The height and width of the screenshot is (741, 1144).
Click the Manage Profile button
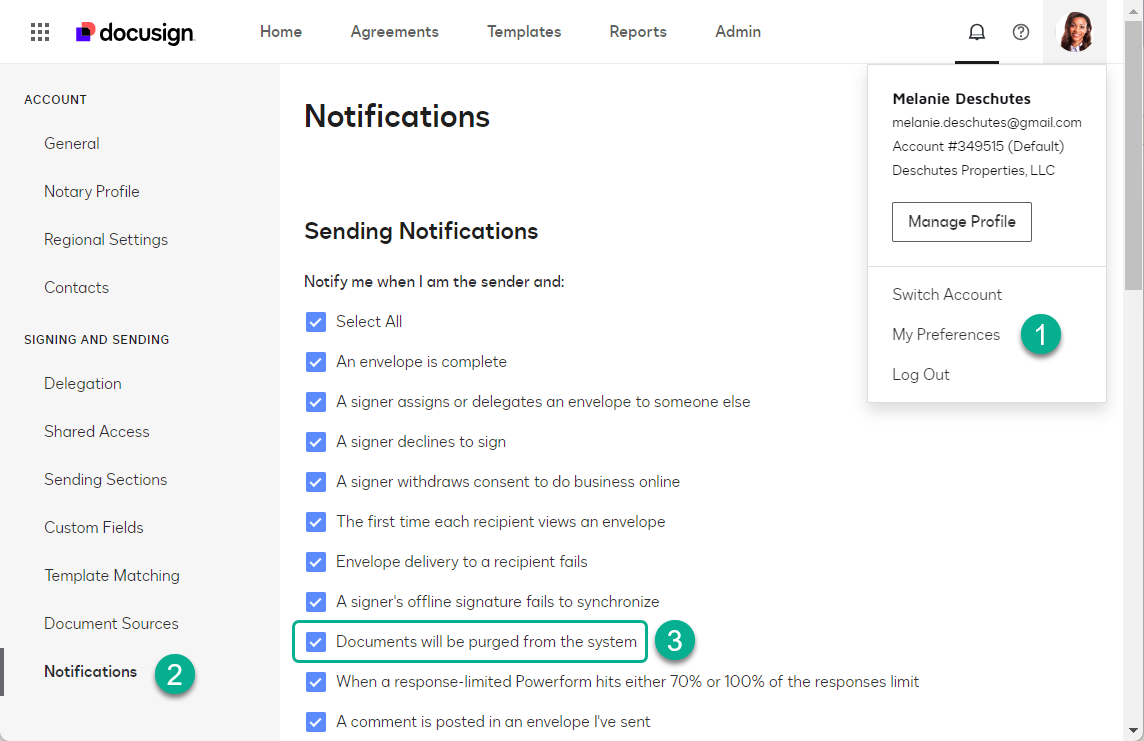[961, 221]
